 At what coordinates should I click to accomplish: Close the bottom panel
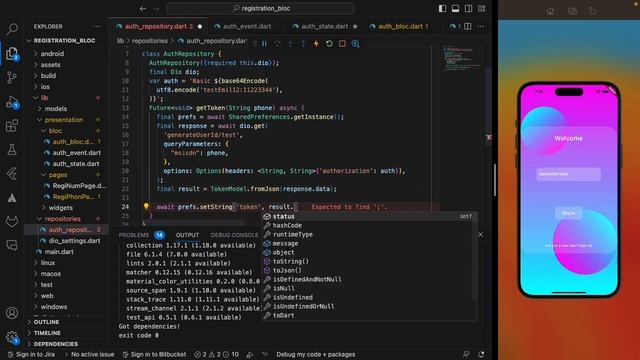pyautogui.click(x=480, y=235)
